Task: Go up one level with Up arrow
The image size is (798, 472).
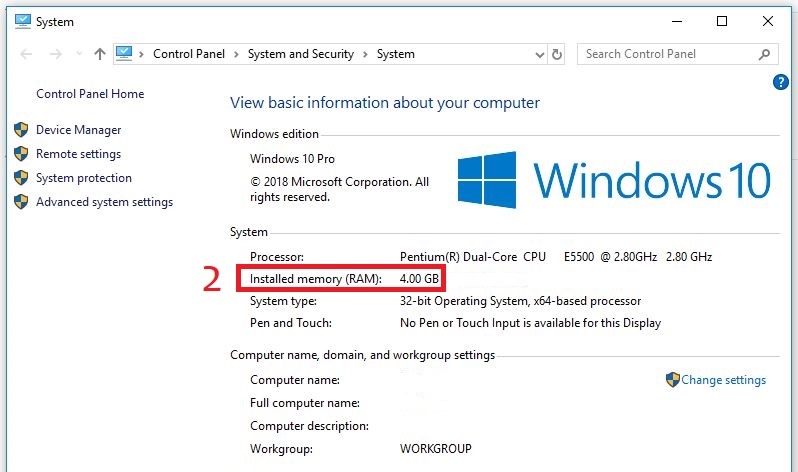Action: [x=99, y=54]
